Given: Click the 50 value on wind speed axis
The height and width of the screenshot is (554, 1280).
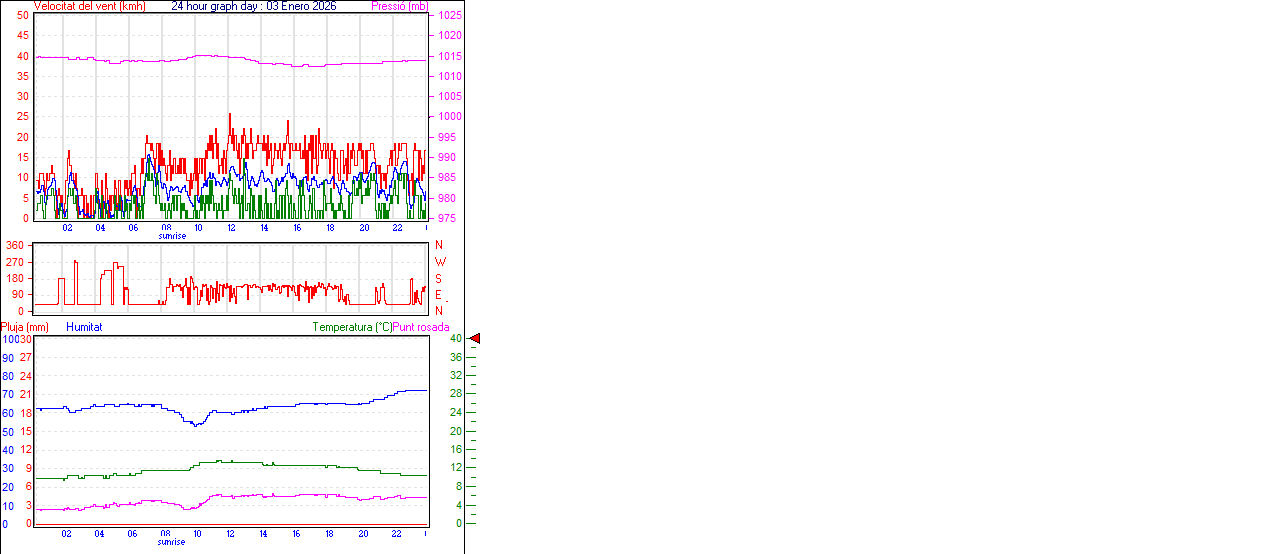Looking at the screenshot, I should click(23, 16).
